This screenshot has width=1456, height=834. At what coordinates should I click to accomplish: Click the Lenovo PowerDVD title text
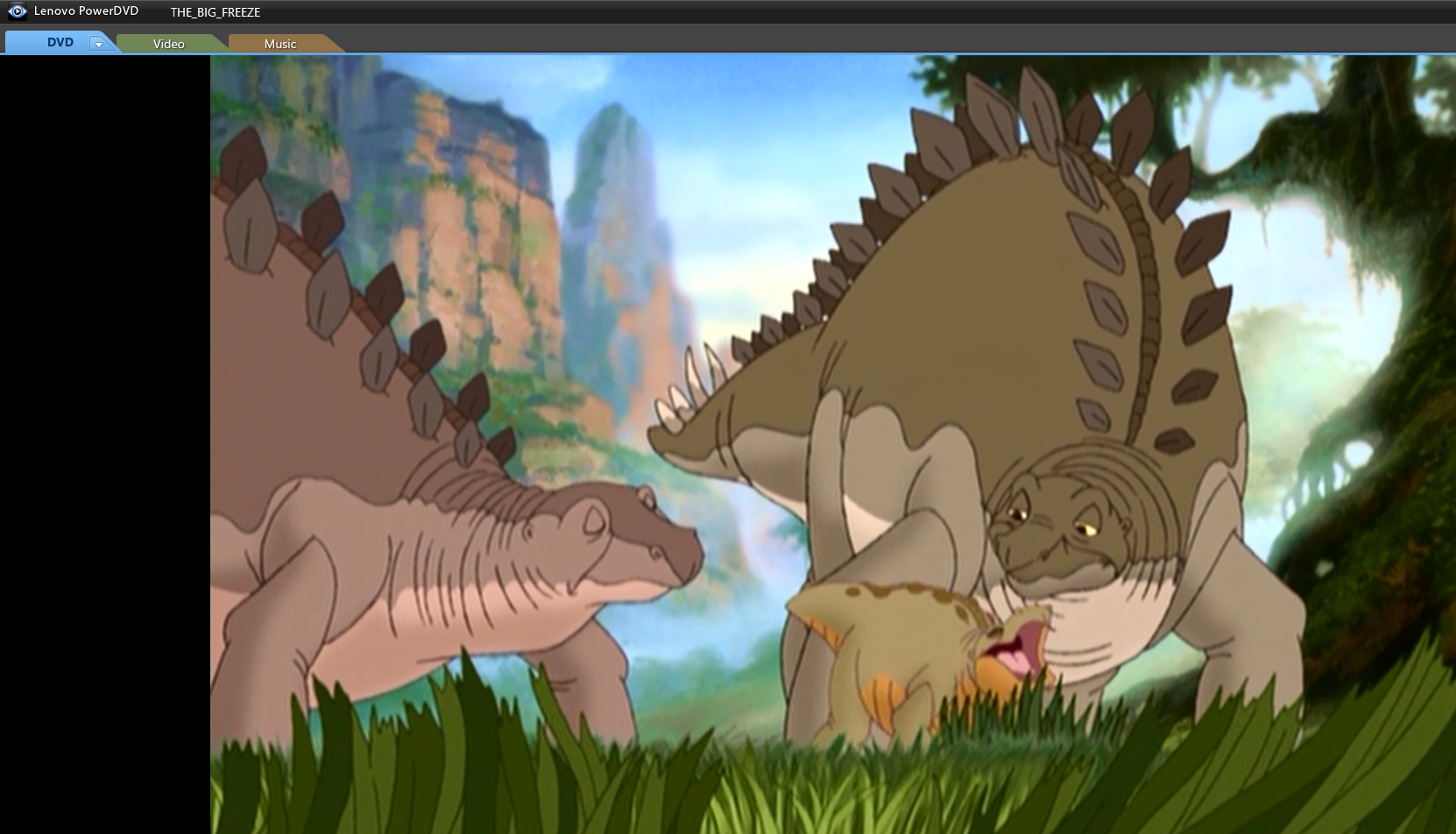click(x=86, y=11)
